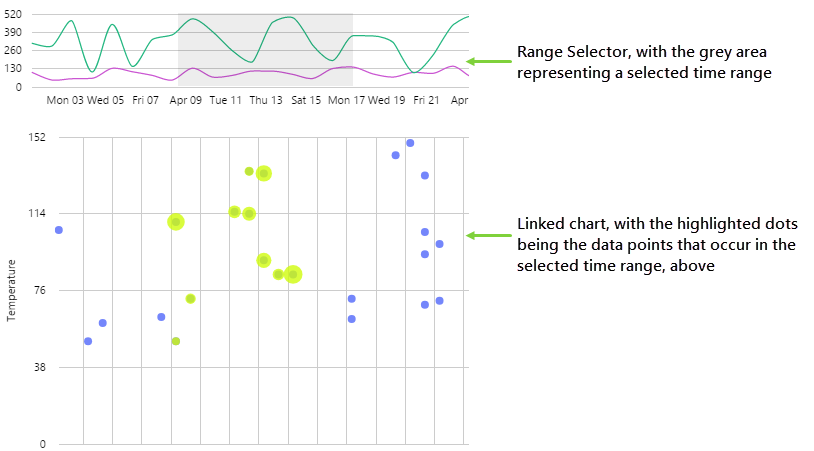Click the 152 y-axis label

[x=24, y=137]
